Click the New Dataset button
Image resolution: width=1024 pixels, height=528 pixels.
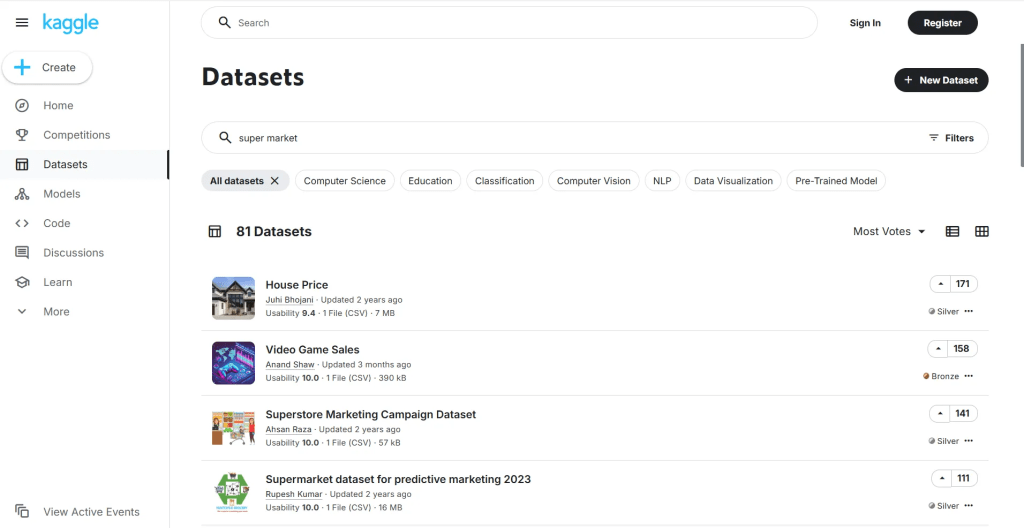pyautogui.click(x=940, y=80)
